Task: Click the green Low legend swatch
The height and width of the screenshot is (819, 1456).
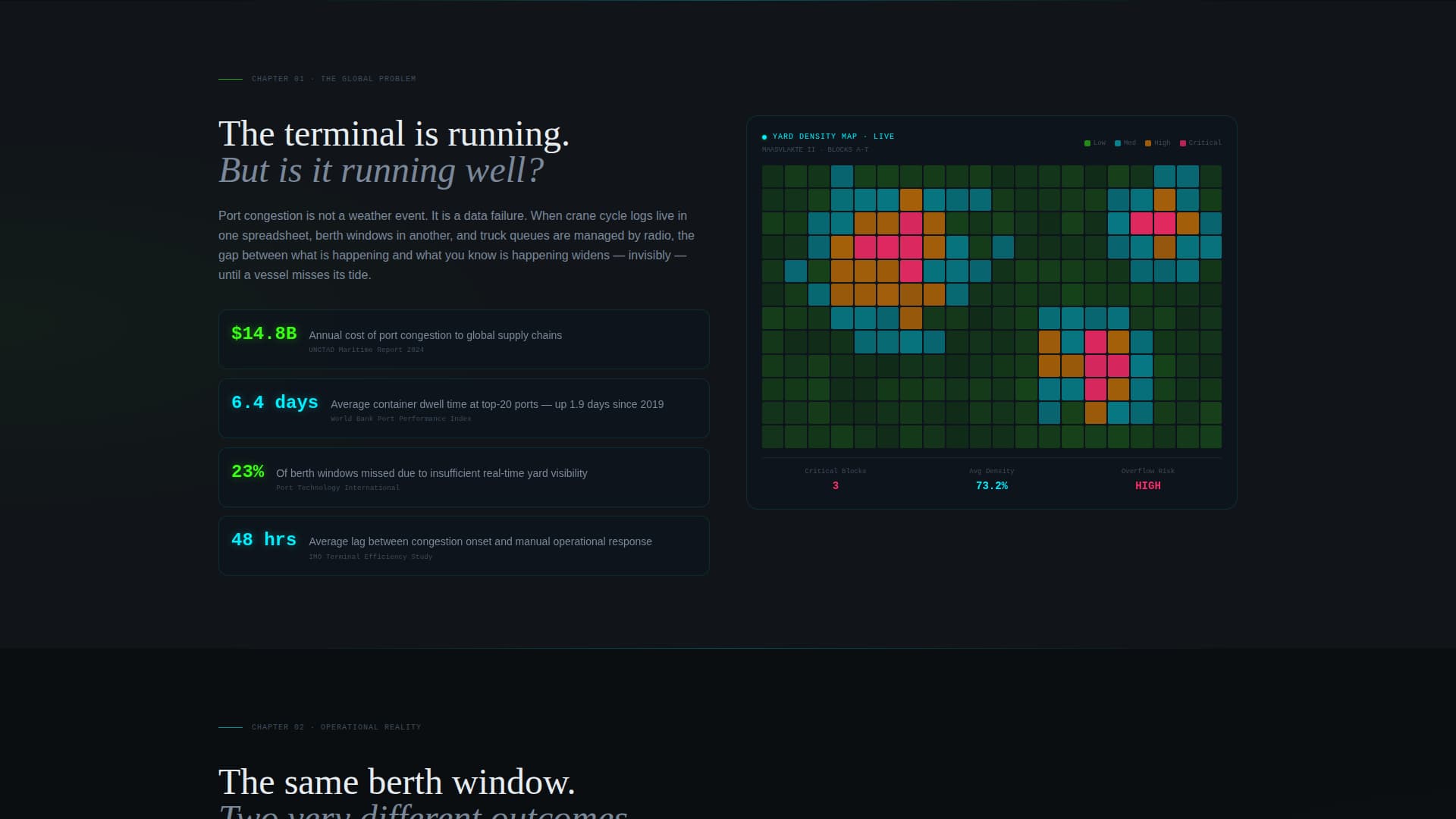Action: tap(1087, 143)
